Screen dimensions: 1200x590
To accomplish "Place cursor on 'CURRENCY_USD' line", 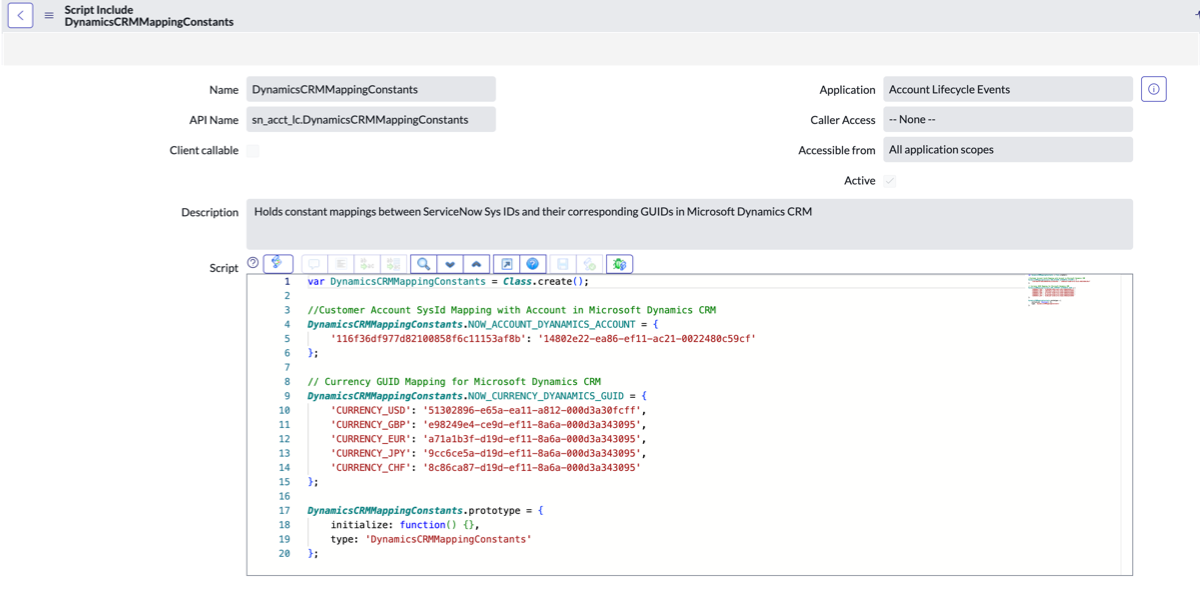I will coord(489,410).
